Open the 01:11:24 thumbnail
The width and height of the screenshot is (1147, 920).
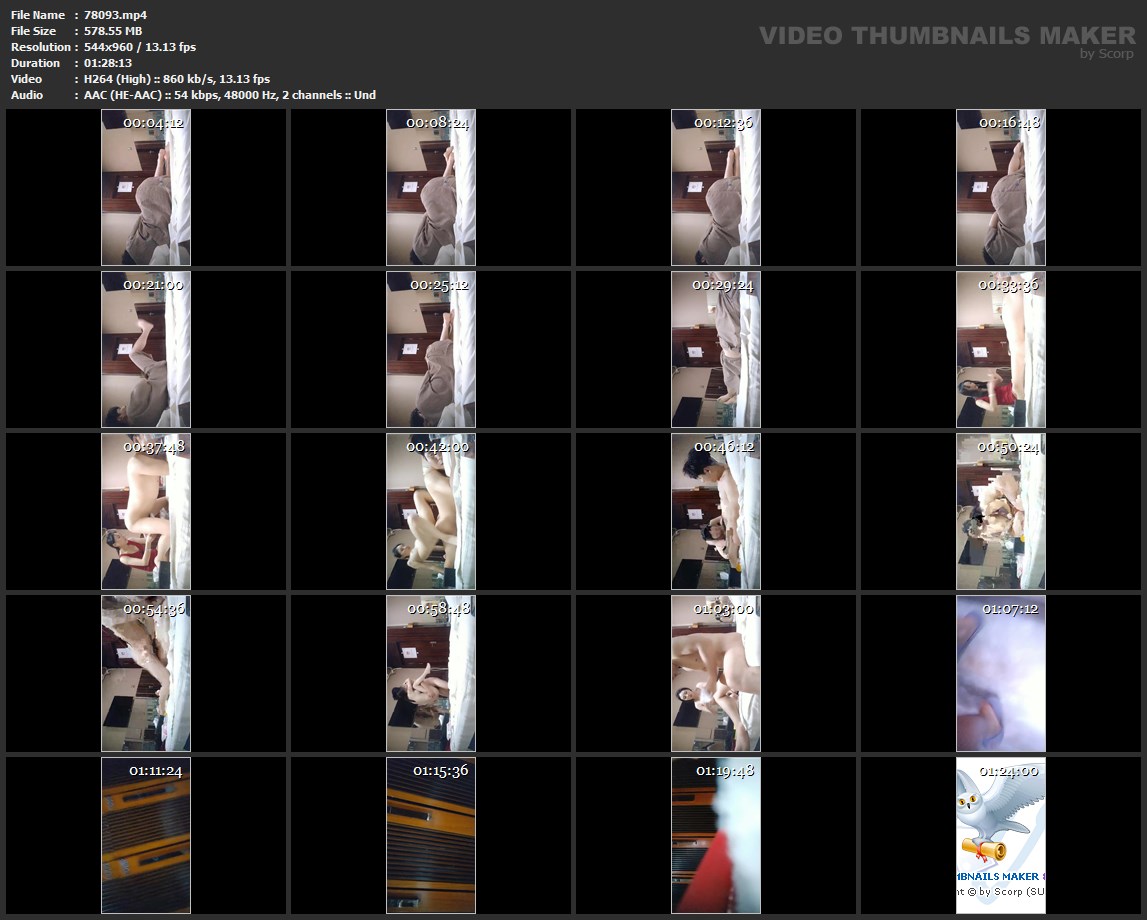tap(146, 835)
